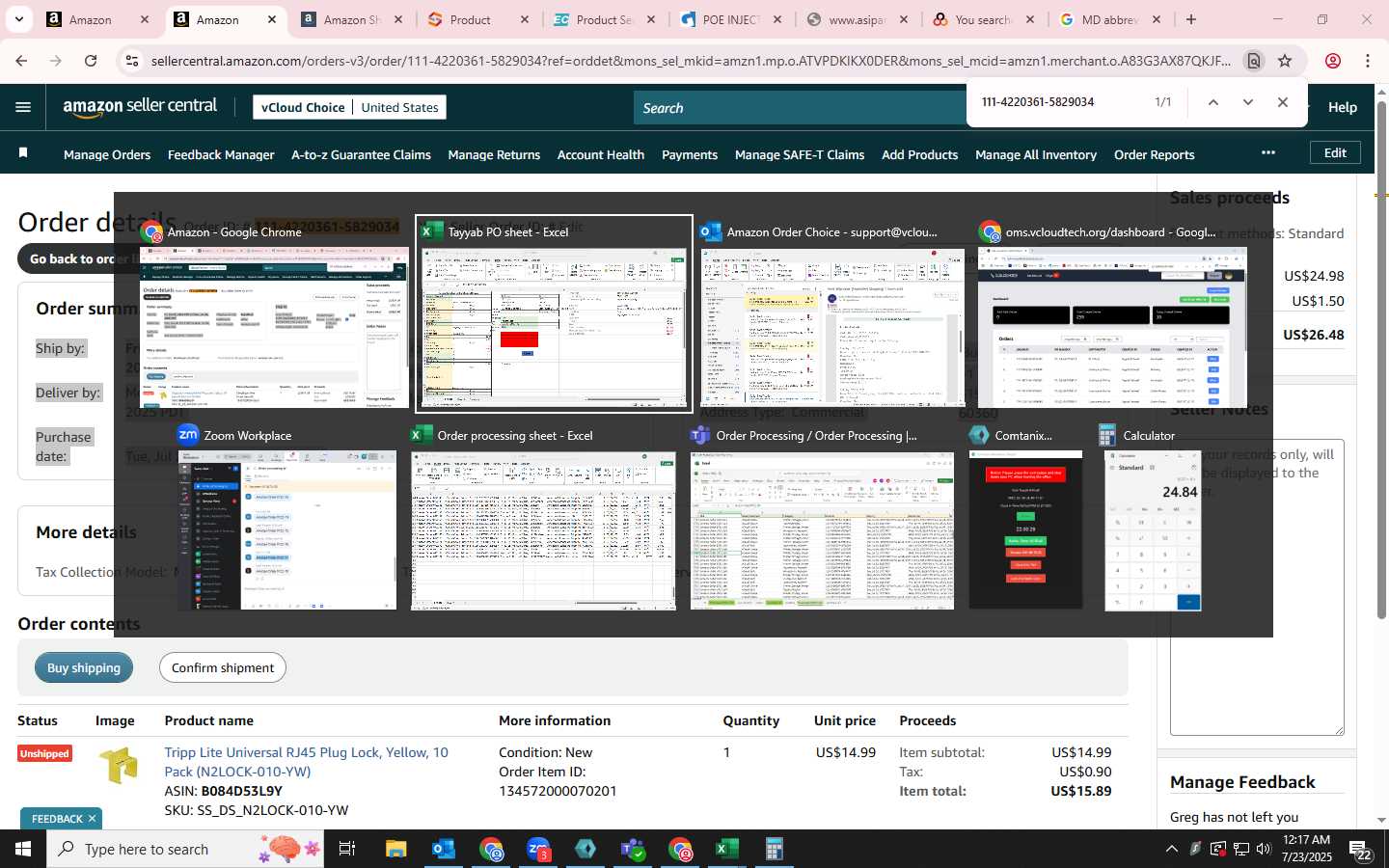
Task: Open Microsoft Teams from the taskbar
Action: [x=633, y=849]
